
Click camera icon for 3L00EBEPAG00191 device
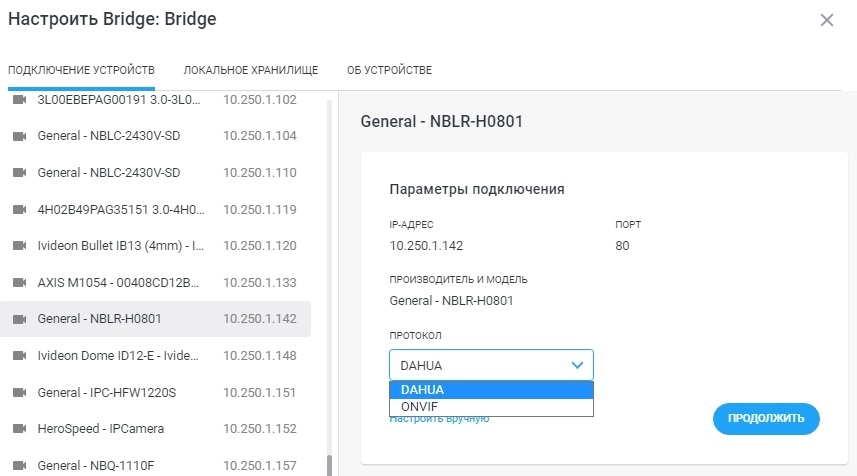[x=20, y=99]
